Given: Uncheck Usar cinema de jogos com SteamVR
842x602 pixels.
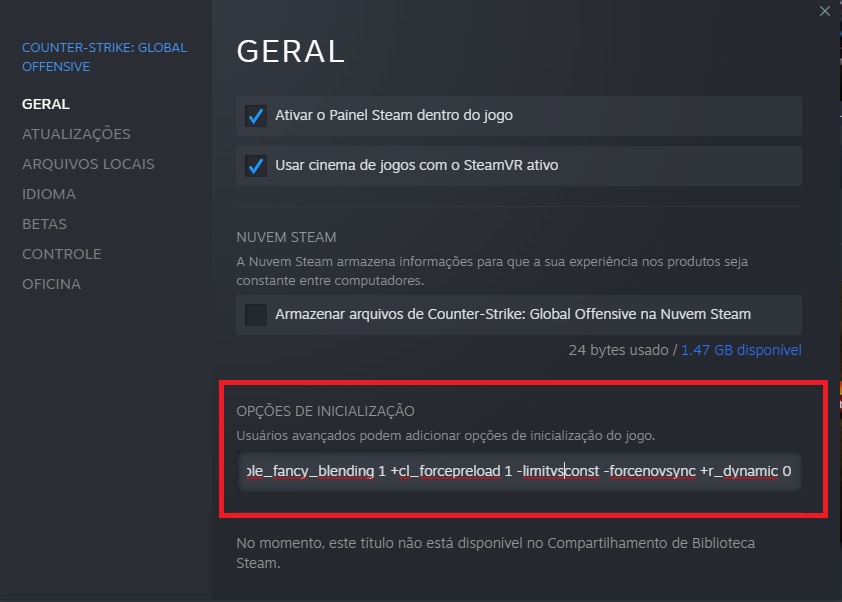Looking at the screenshot, I should (256, 166).
